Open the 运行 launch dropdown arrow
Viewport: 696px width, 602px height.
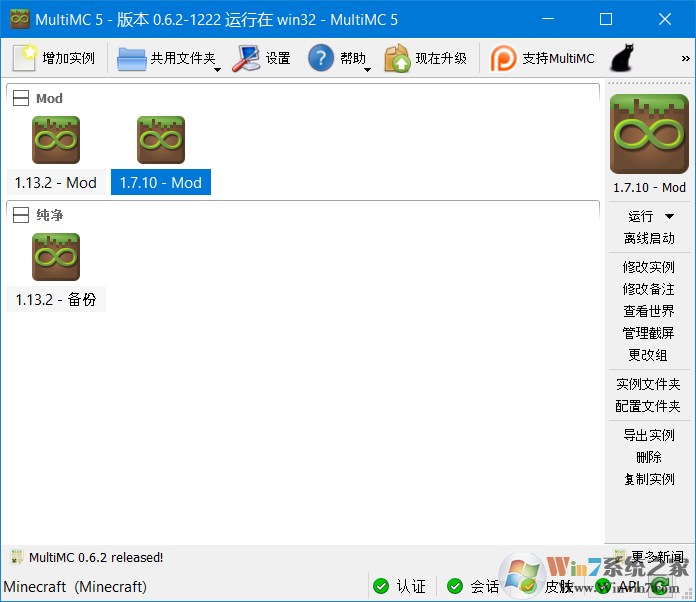pyautogui.click(x=669, y=216)
